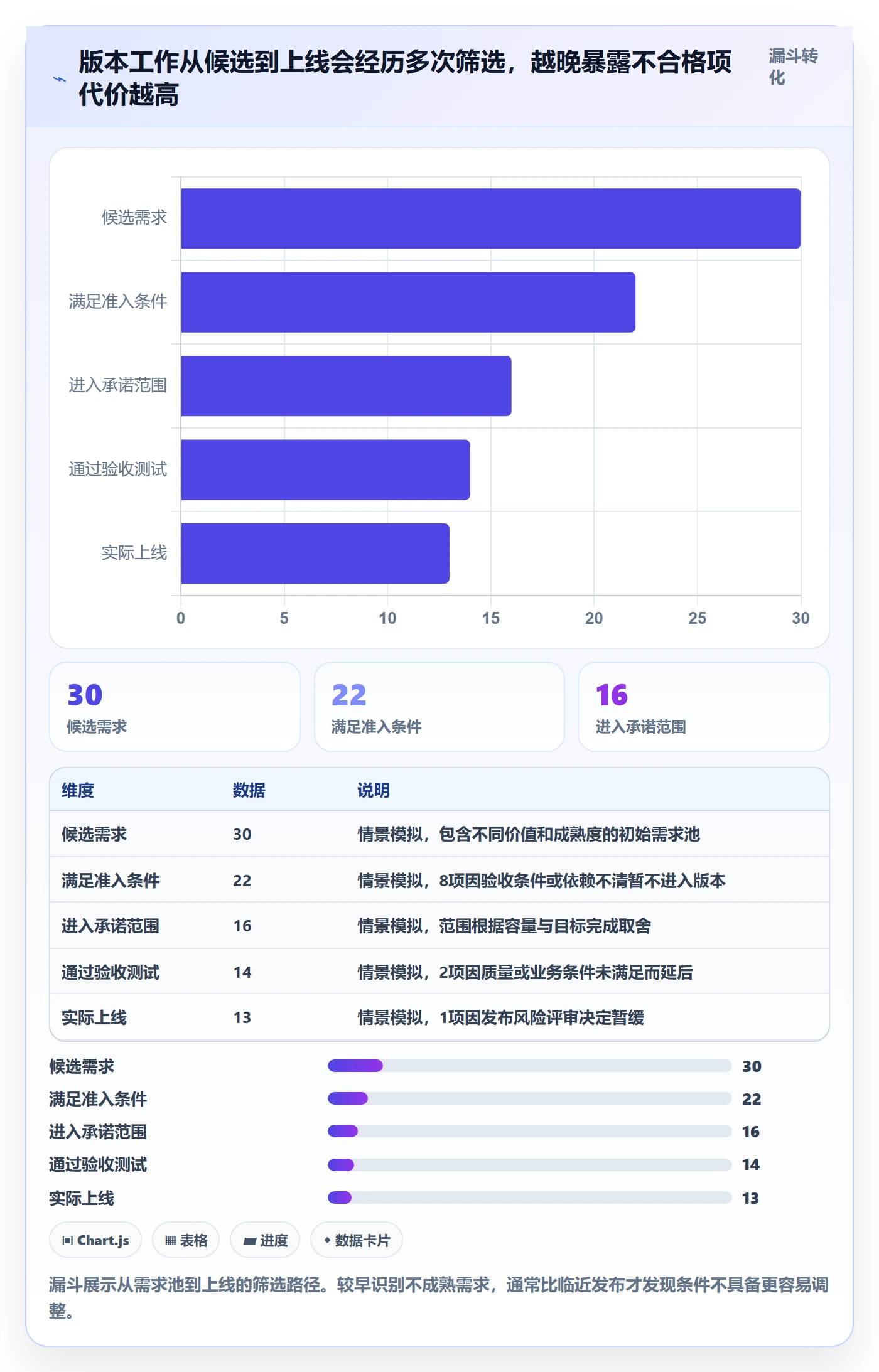
Task: Click the x-axis label 15
Action: [491, 618]
